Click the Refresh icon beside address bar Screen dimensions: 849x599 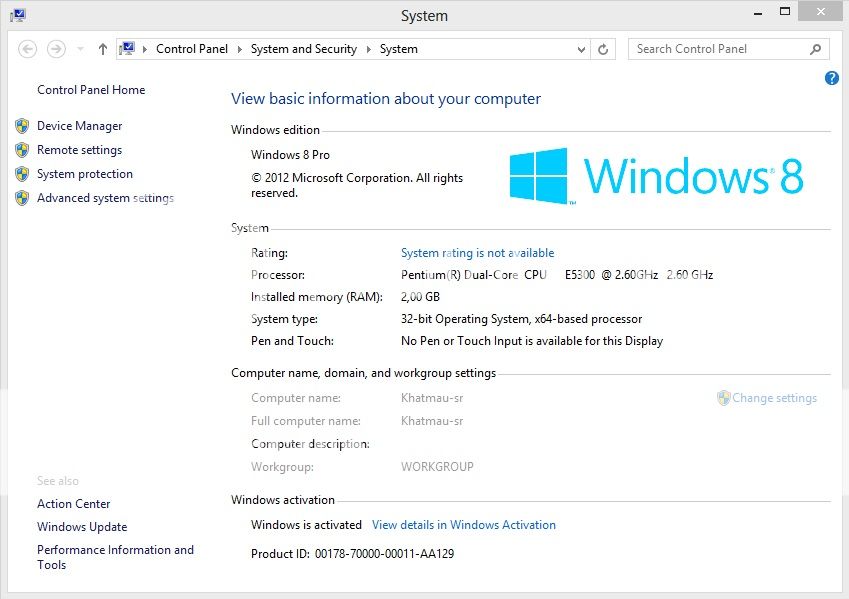coord(603,49)
